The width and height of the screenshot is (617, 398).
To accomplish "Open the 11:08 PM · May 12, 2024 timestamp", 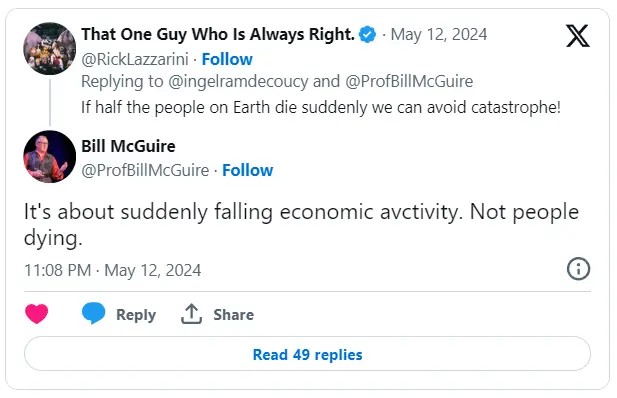I will 113,270.
